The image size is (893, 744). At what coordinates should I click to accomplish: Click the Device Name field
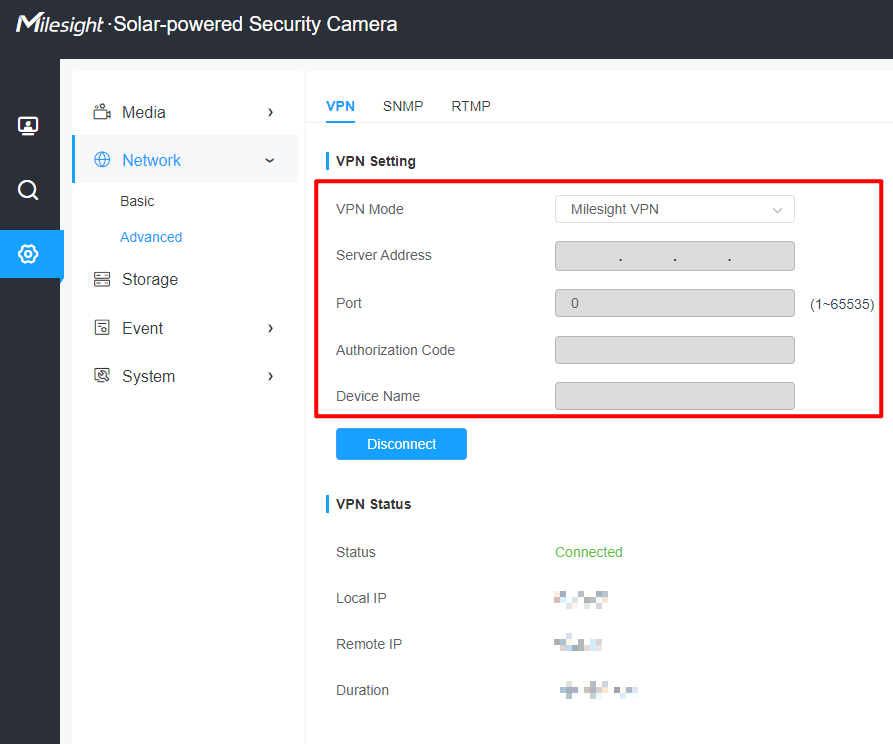[674, 396]
